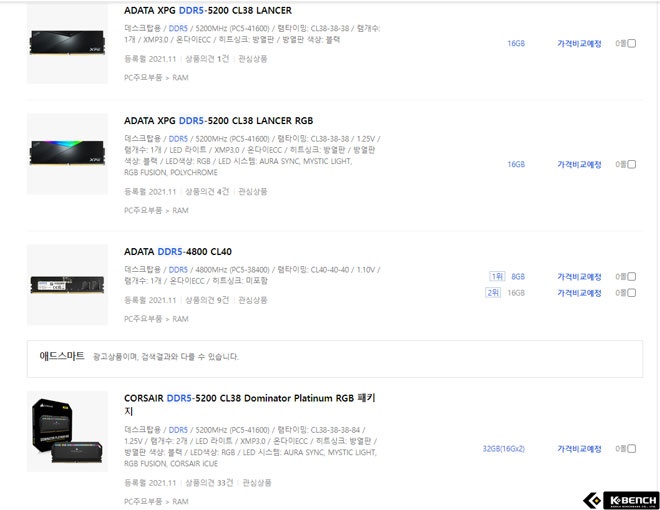Click 가격비교예정 for ADATA DDR5-4800 16GB
Viewport: 660px width, 510px height.
(x=580, y=293)
